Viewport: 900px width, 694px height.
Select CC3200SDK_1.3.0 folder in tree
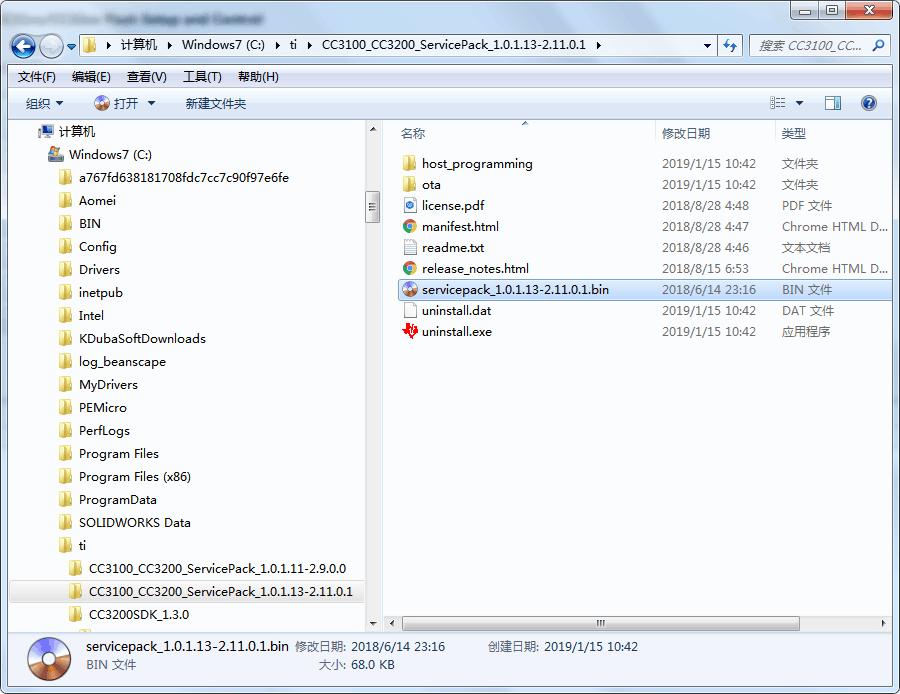point(138,614)
